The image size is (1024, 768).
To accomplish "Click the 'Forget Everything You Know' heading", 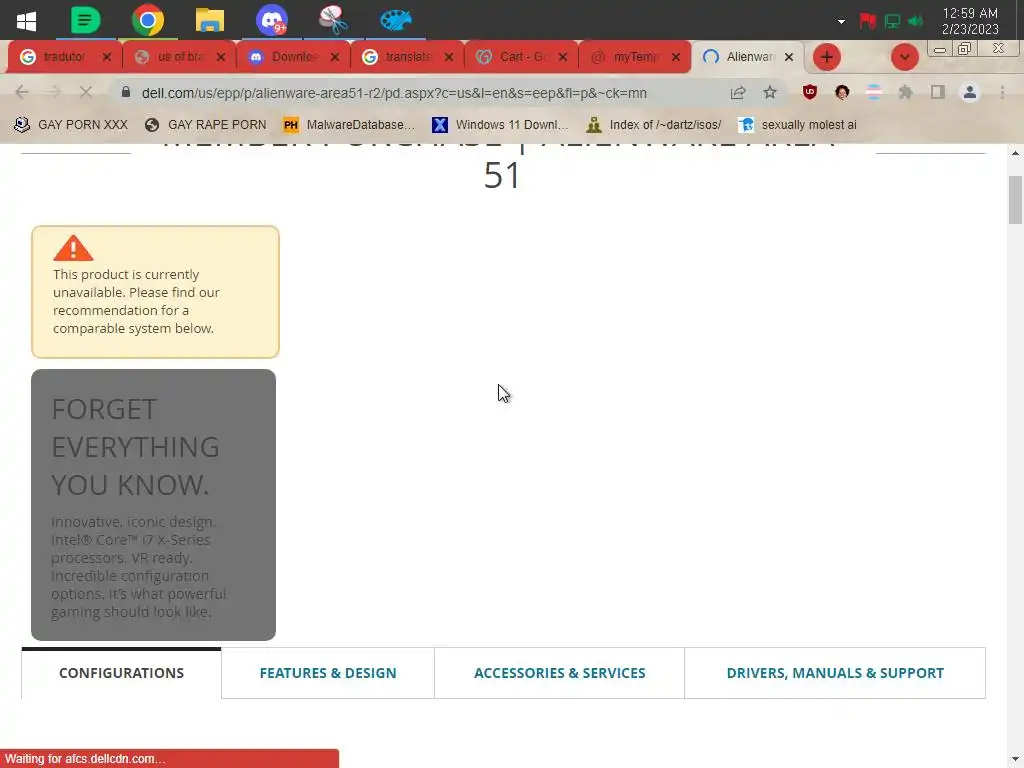I will tap(135, 447).
